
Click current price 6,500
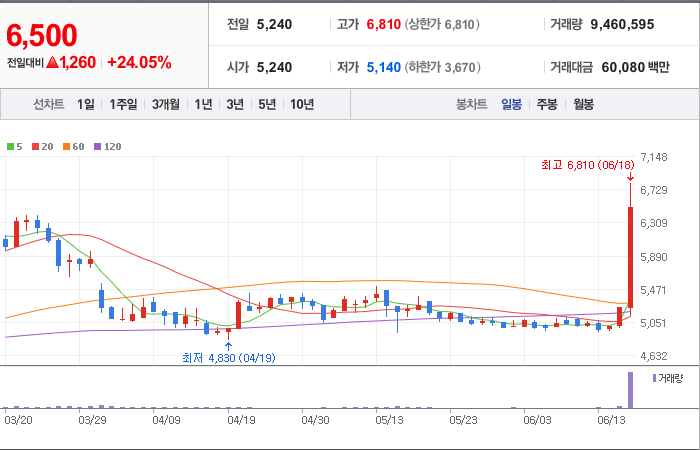42,36
